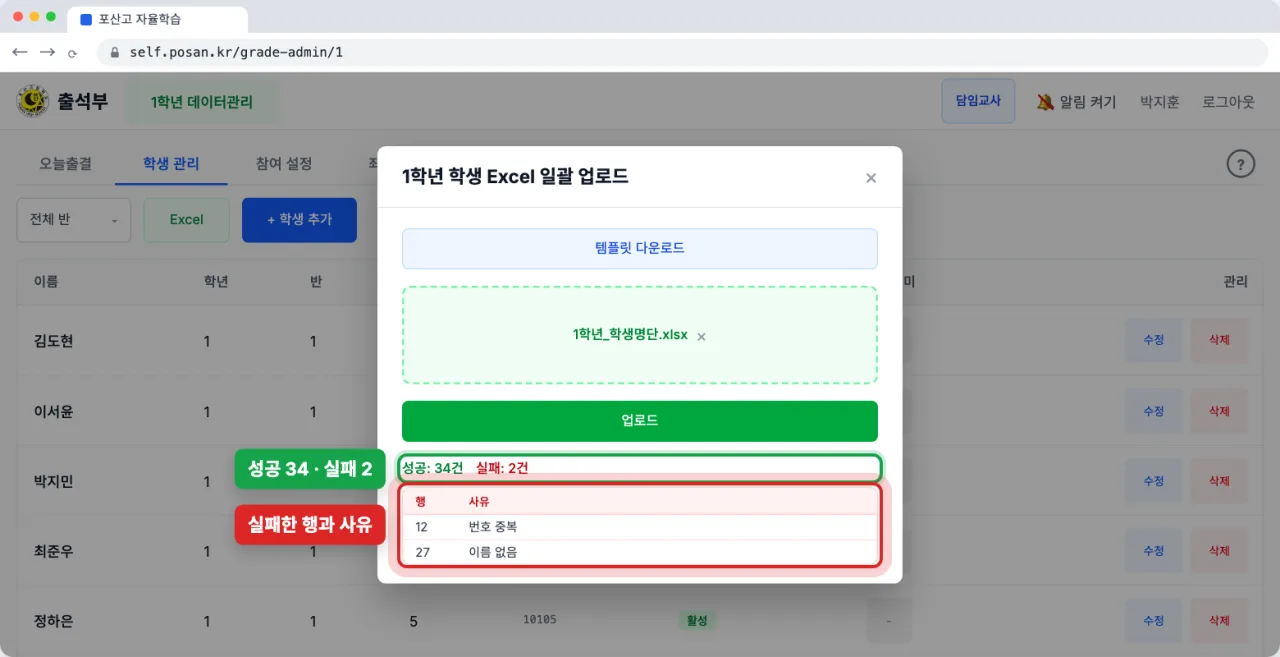Switch to the 오늘출결 tab
Viewport: 1280px width, 657px height.
(x=66, y=164)
